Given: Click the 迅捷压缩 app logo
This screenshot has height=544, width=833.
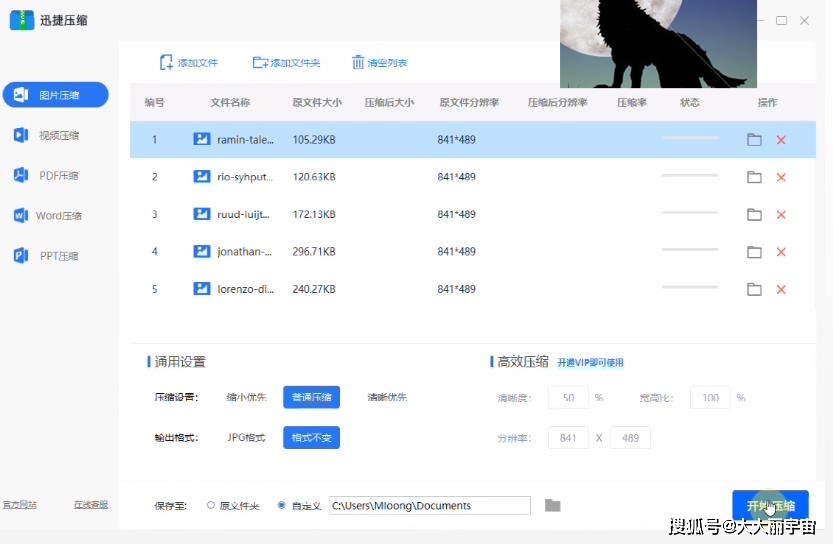Looking at the screenshot, I should (x=22, y=20).
